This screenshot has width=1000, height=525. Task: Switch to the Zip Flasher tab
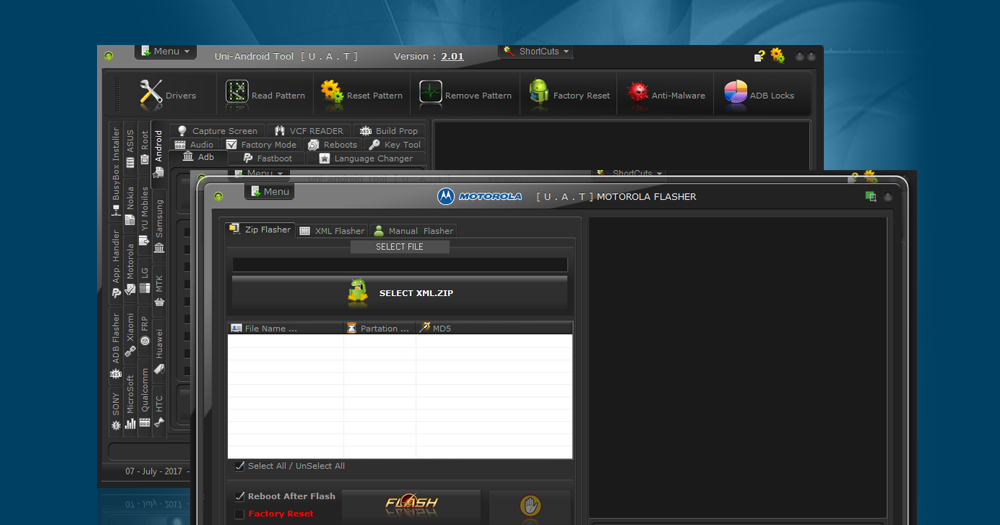coord(260,230)
